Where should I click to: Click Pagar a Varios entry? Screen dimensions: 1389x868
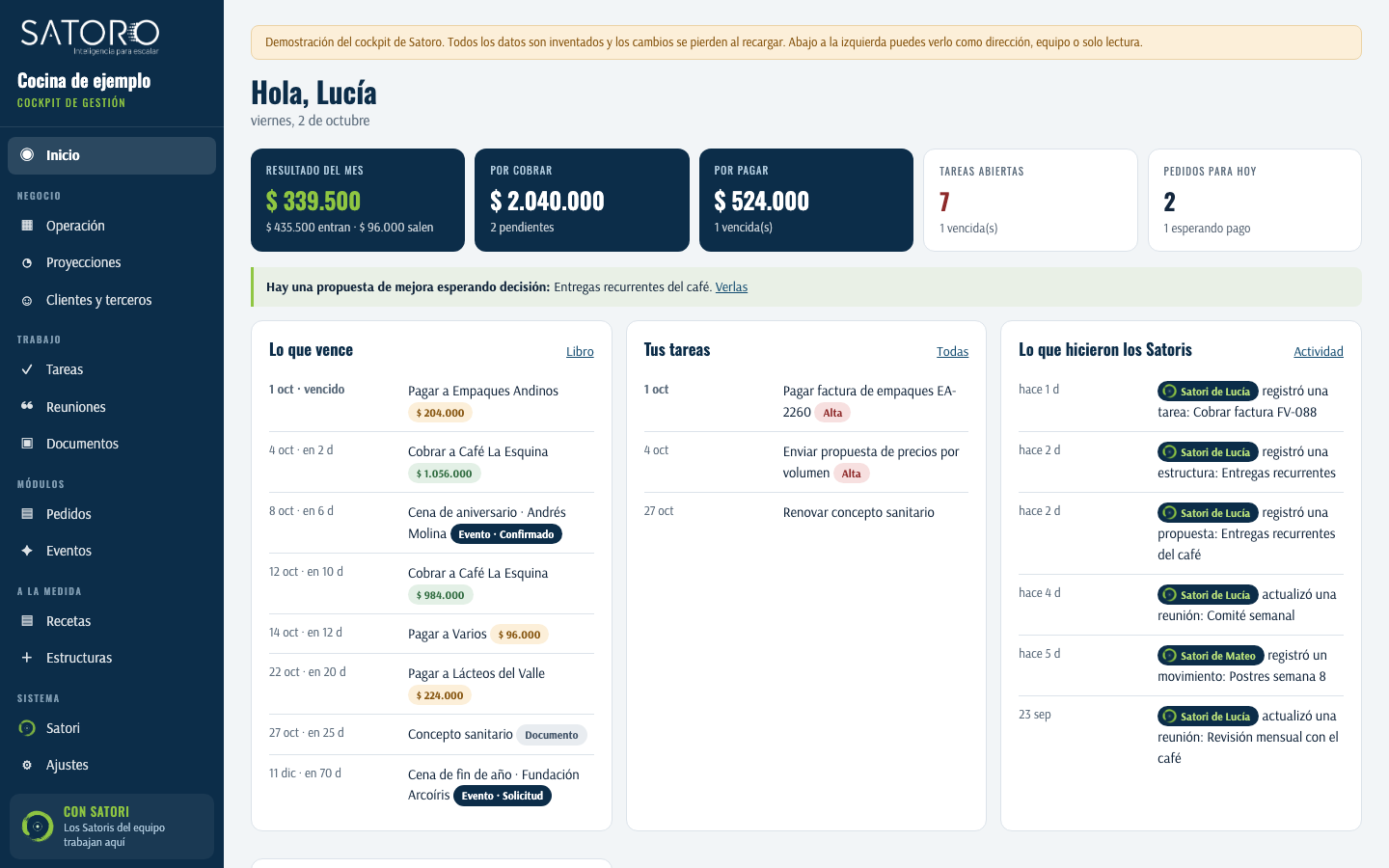(x=431, y=634)
